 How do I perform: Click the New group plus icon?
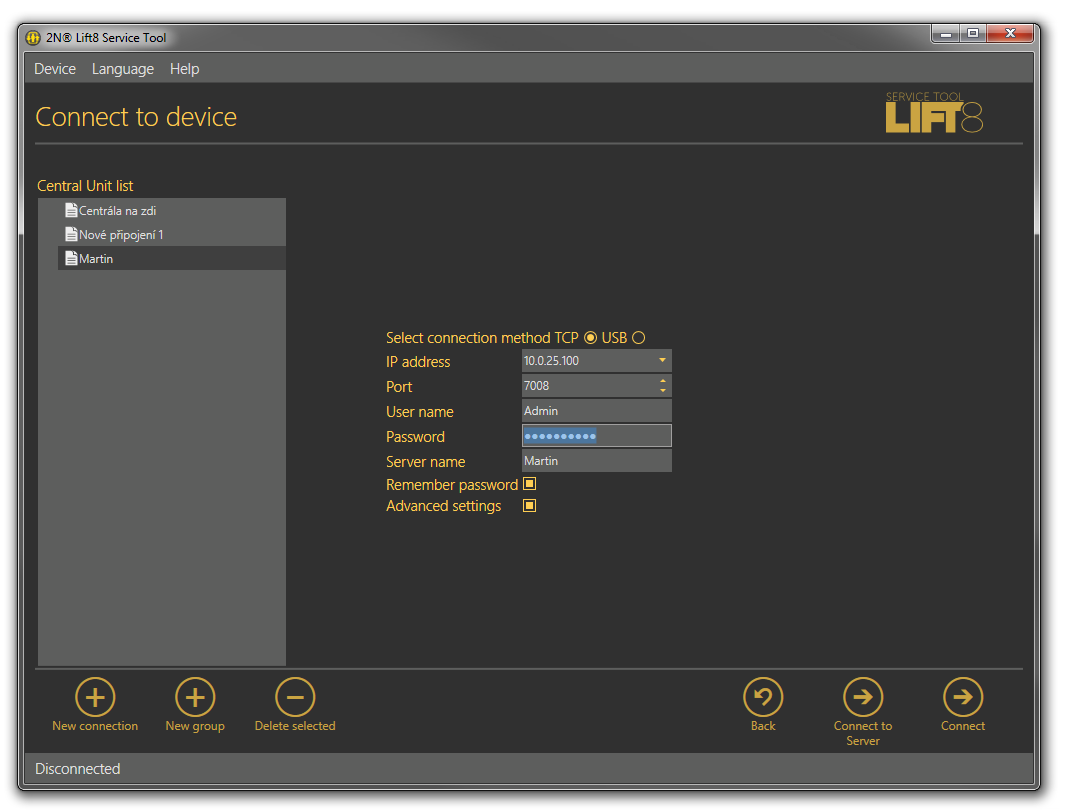[x=195, y=697]
